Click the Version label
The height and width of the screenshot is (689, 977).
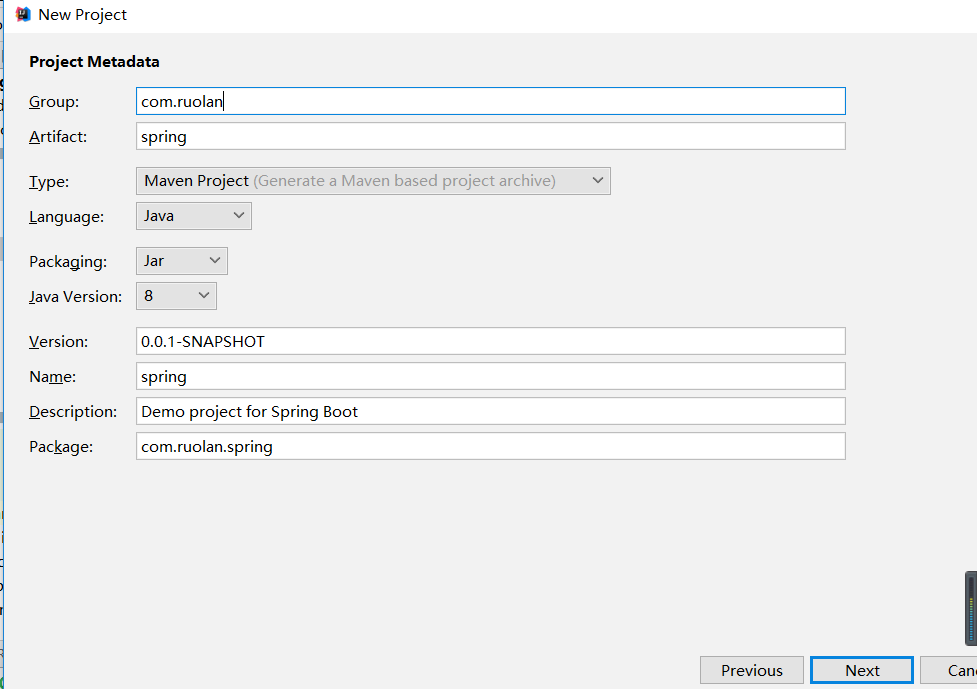(59, 341)
